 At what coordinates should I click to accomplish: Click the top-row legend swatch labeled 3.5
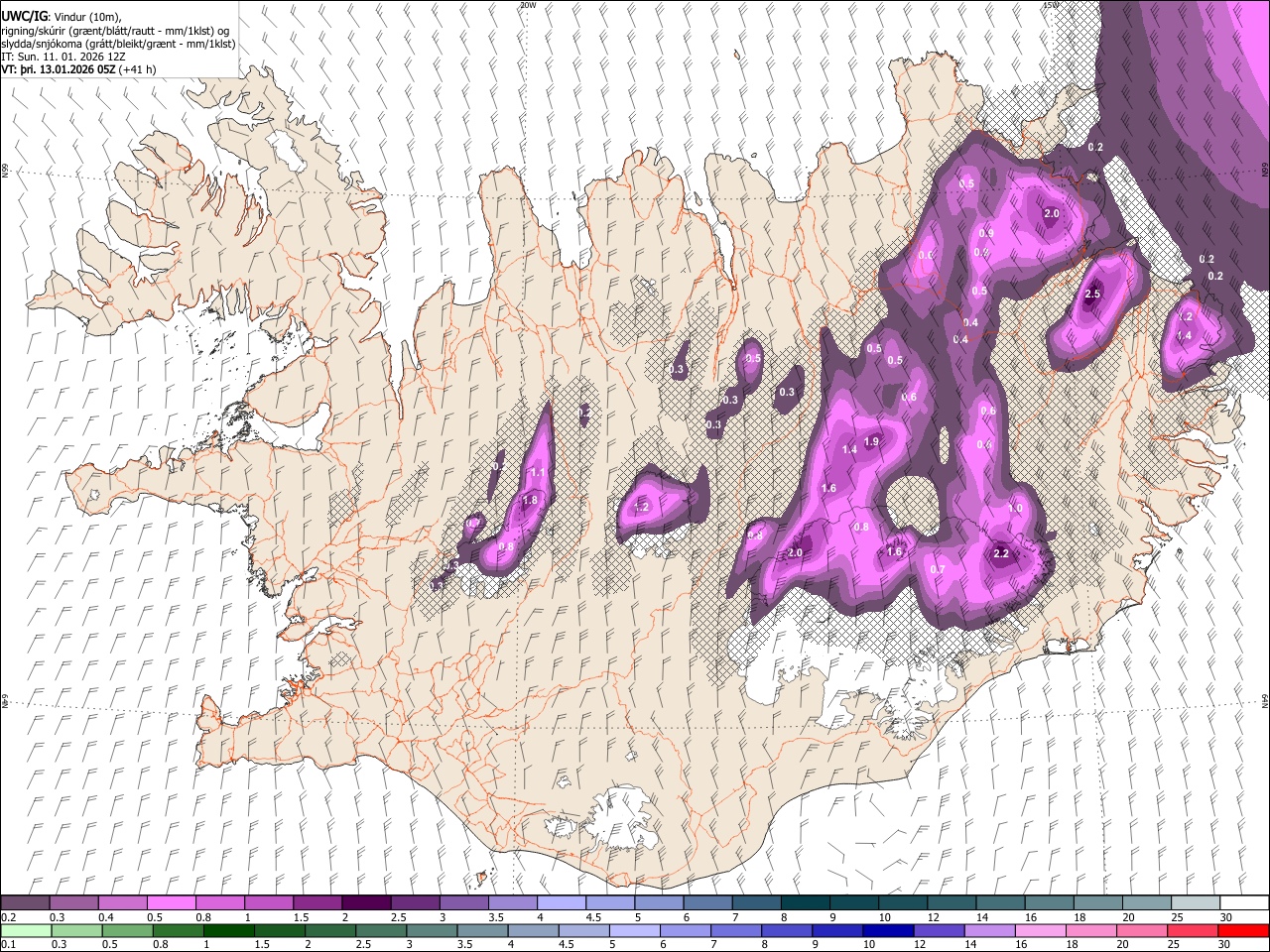click(x=511, y=902)
